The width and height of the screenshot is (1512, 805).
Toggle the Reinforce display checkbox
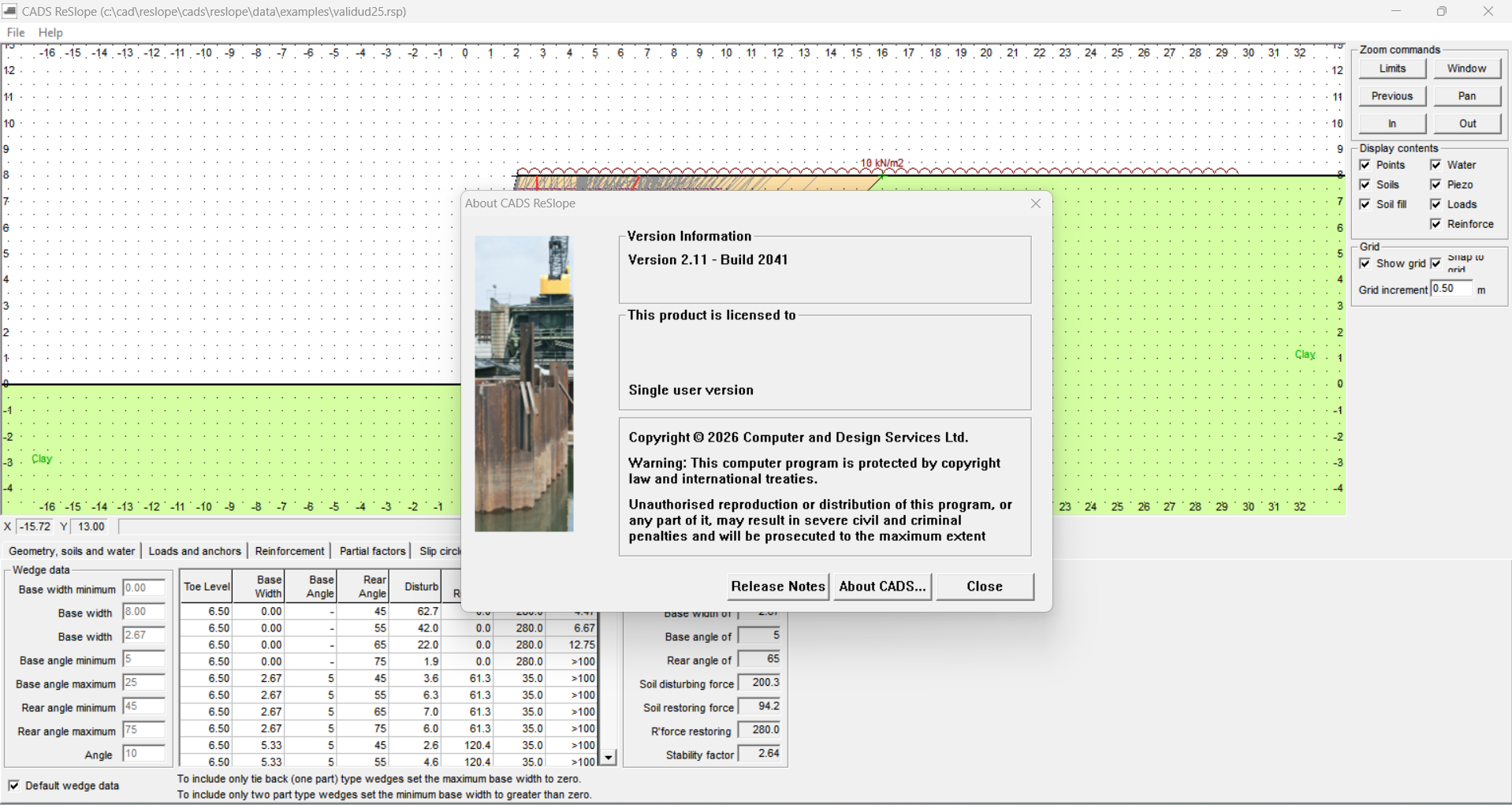click(x=1436, y=224)
